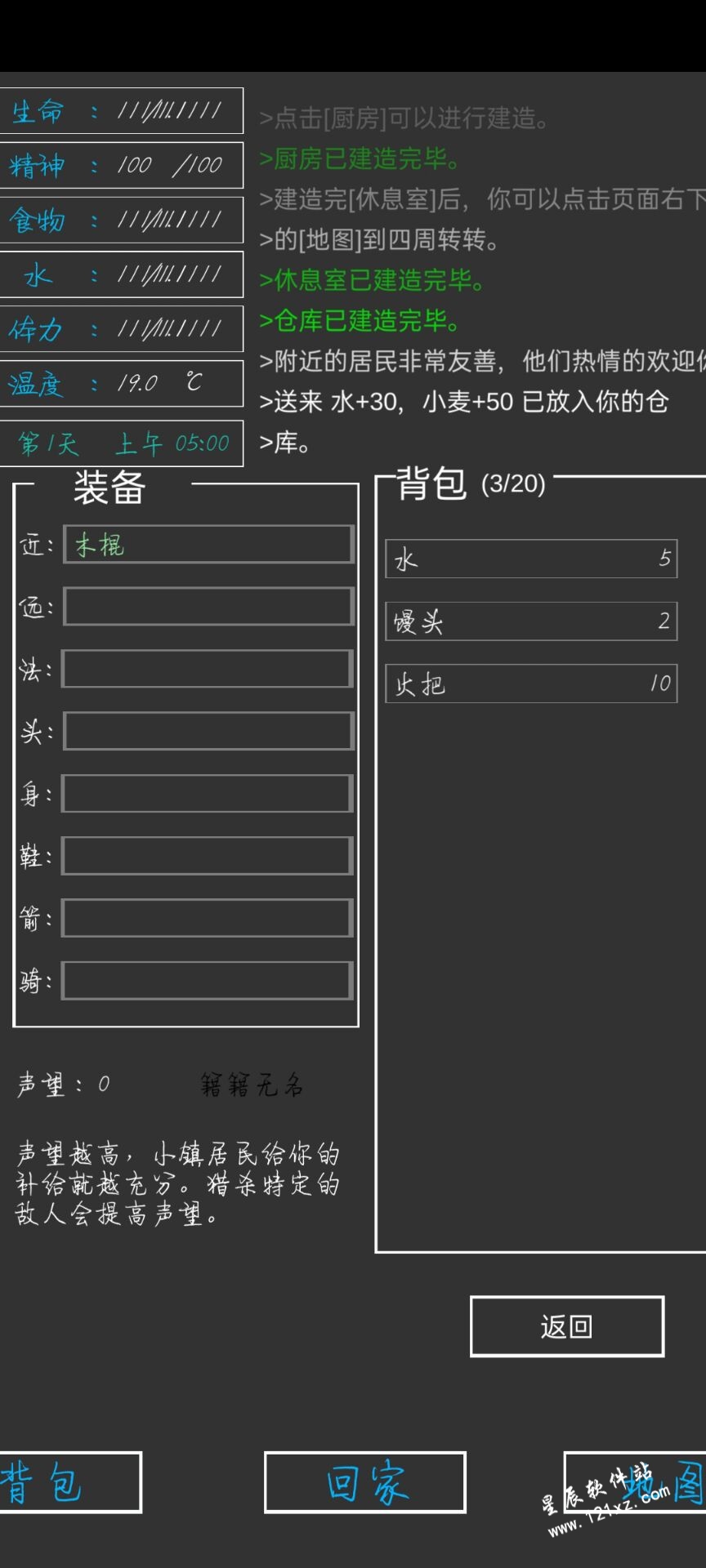Tap the empty 身 body armor slot
The image size is (706, 1568).
(x=208, y=794)
